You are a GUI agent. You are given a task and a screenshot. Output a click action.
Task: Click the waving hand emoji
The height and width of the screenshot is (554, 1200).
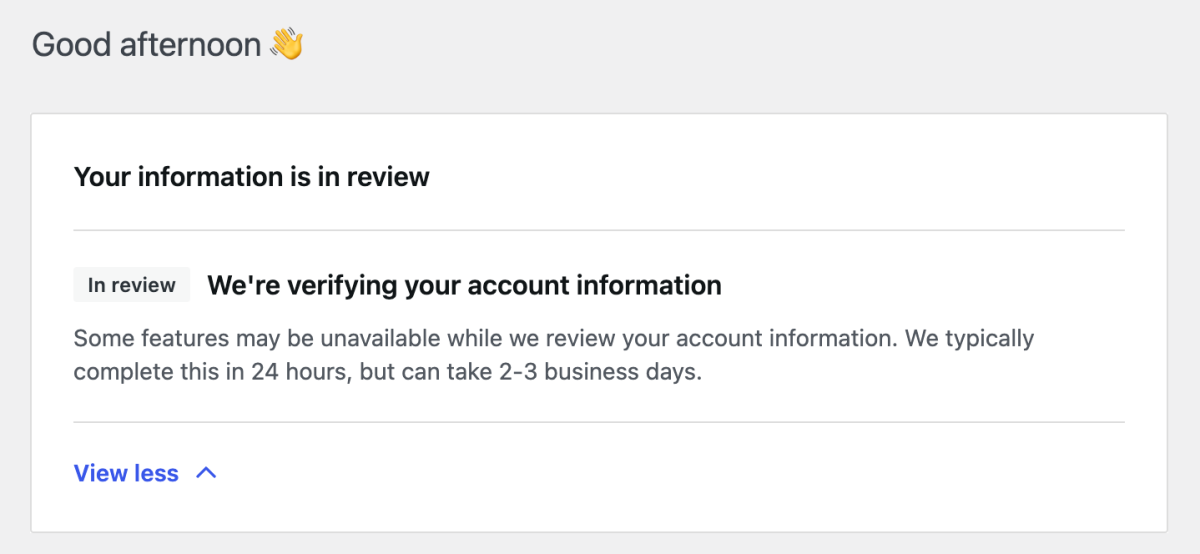coord(287,45)
